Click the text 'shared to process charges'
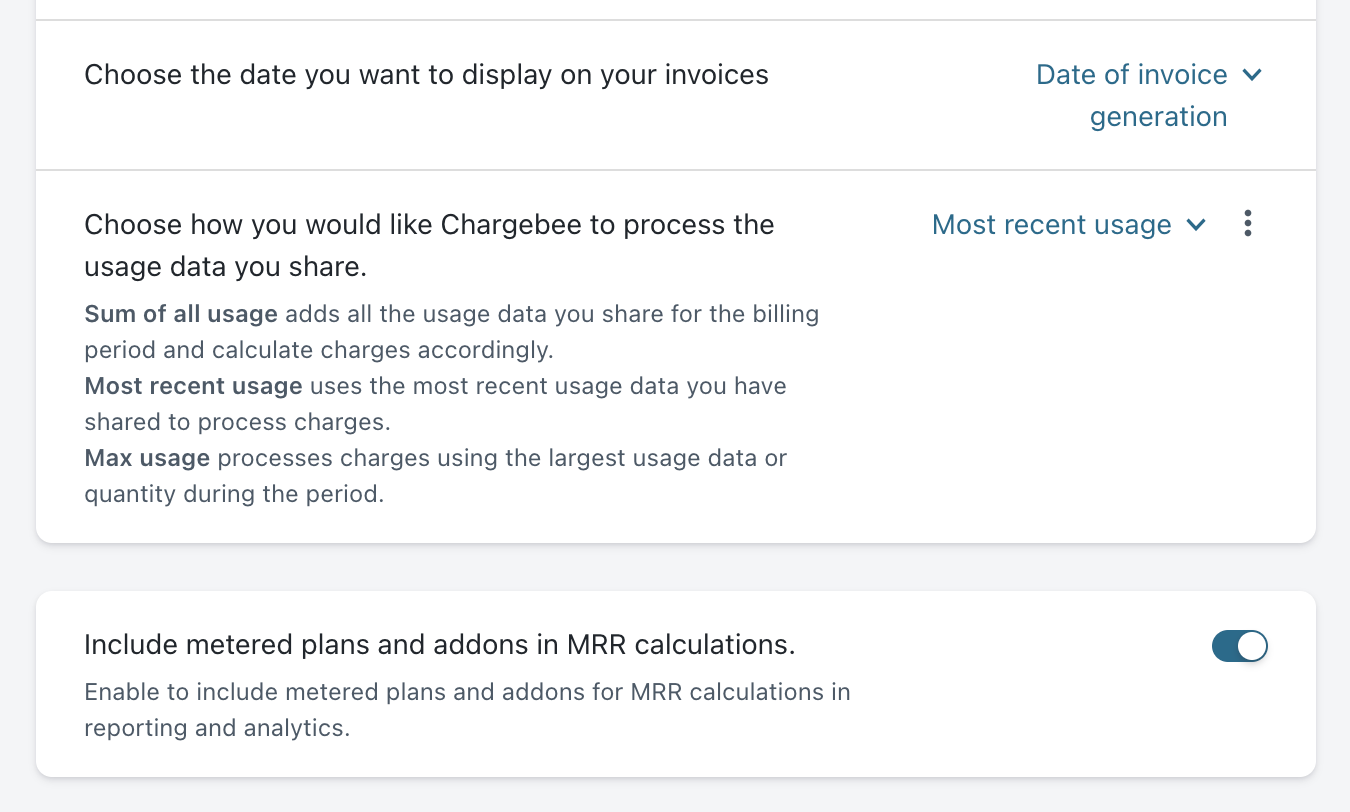 pos(237,422)
